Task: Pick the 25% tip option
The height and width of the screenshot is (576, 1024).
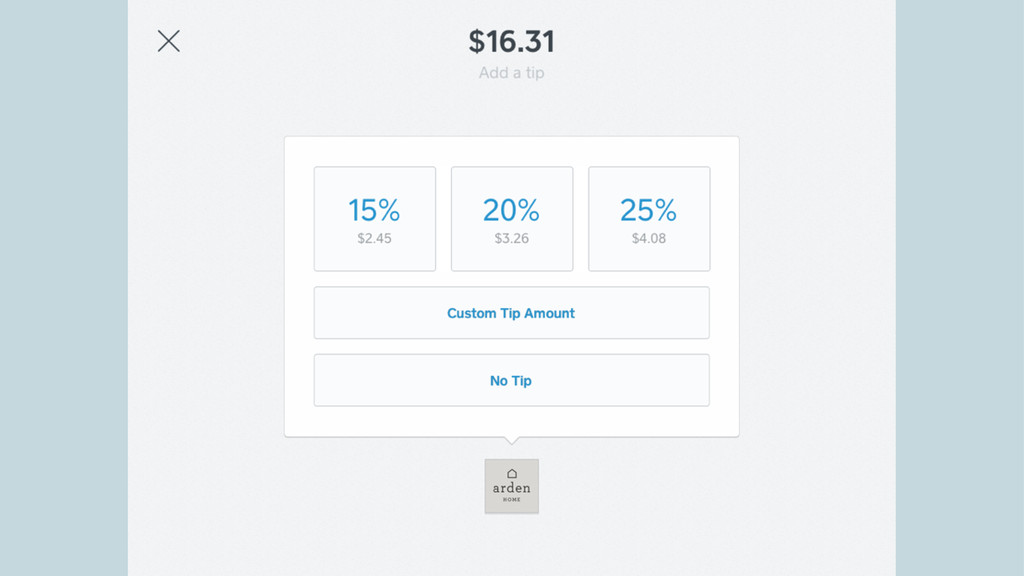Action: coord(649,219)
